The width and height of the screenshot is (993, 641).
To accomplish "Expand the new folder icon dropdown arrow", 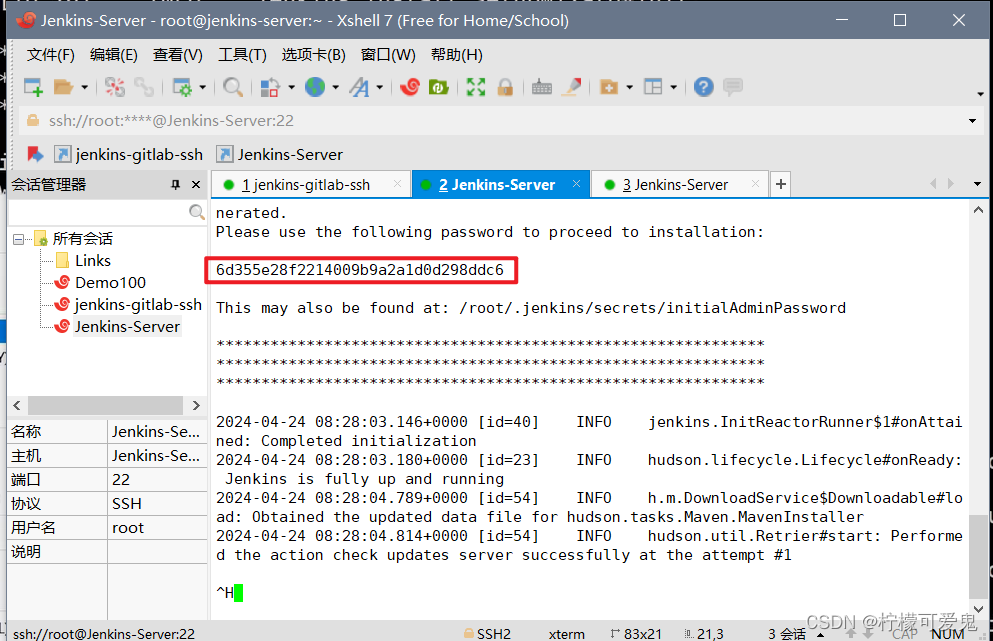I will click(629, 87).
